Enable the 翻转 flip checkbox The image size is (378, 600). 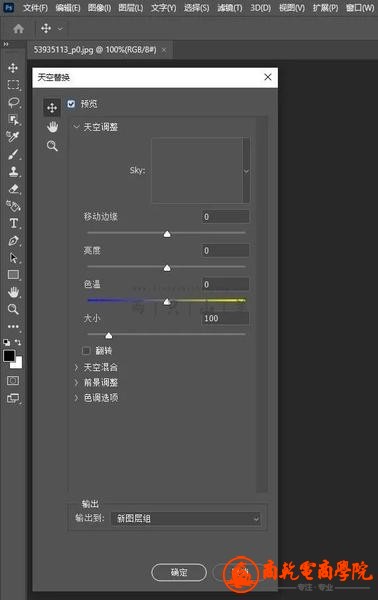86,351
